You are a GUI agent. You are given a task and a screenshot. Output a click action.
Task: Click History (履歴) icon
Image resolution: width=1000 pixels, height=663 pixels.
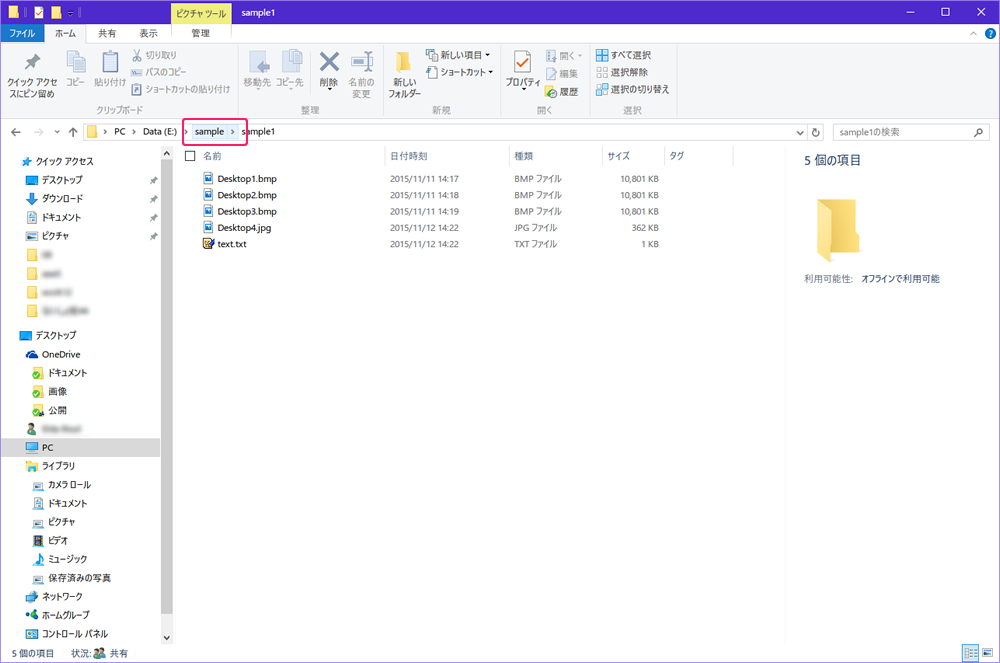551,92
